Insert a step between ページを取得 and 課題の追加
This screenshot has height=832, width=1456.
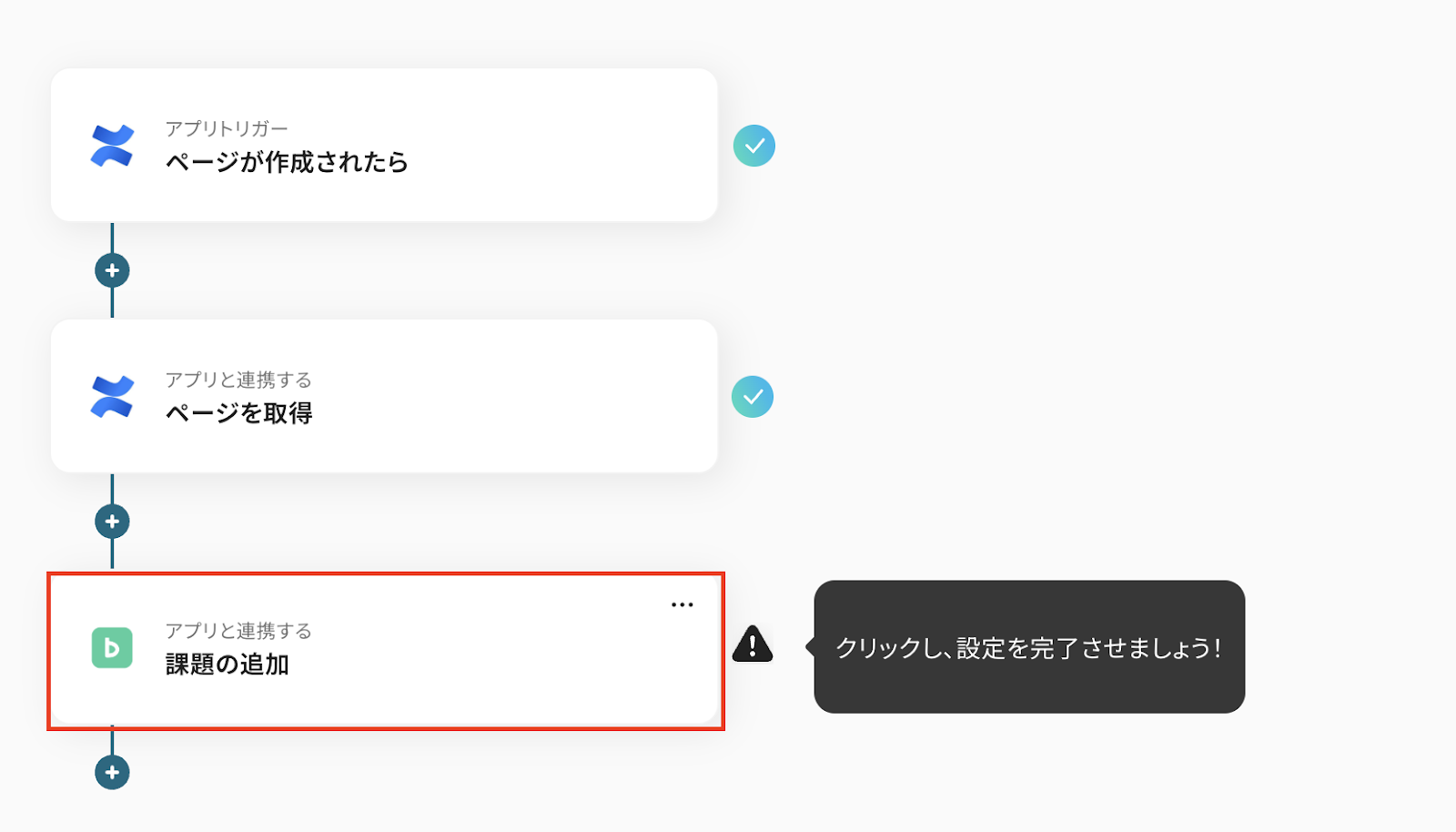click(x=112, y=522)
